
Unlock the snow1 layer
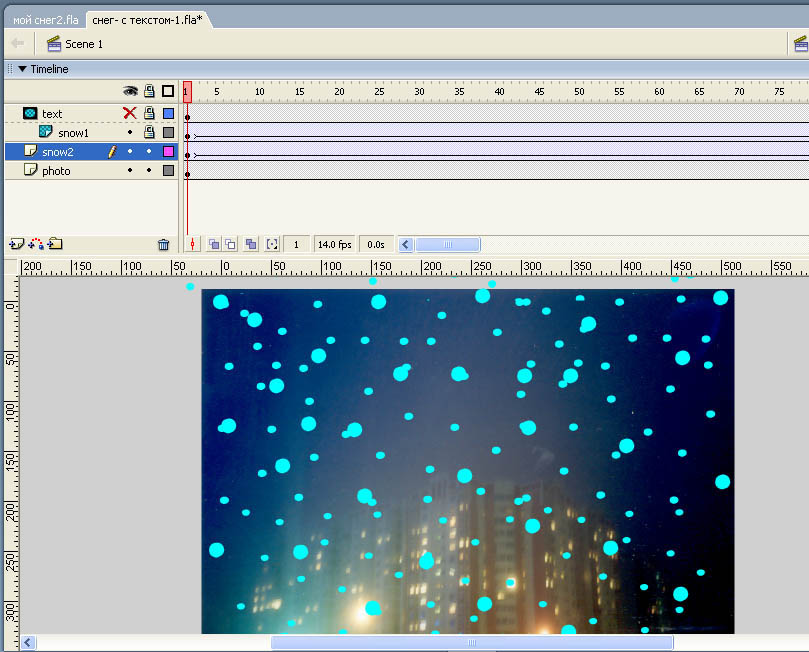coord(149,133)
